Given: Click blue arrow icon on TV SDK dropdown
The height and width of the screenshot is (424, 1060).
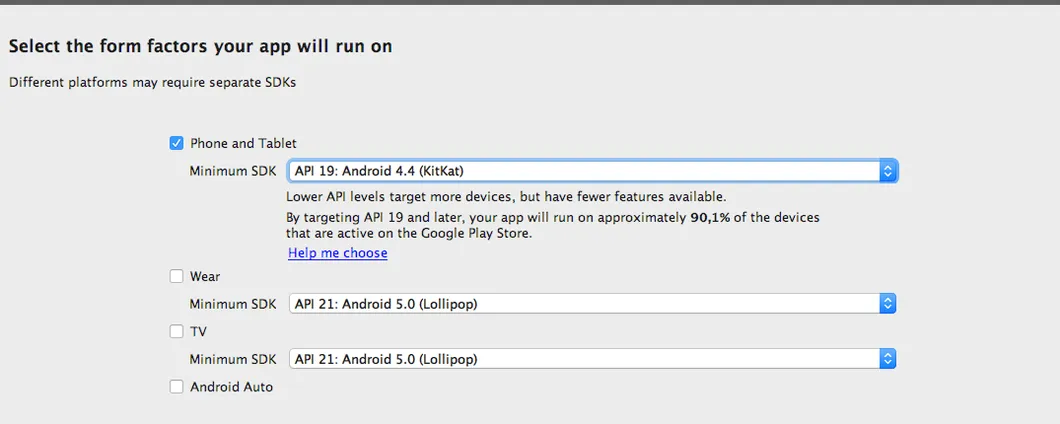Looking at the screenshot, I should pyautogui.click(x=888, y=359).
